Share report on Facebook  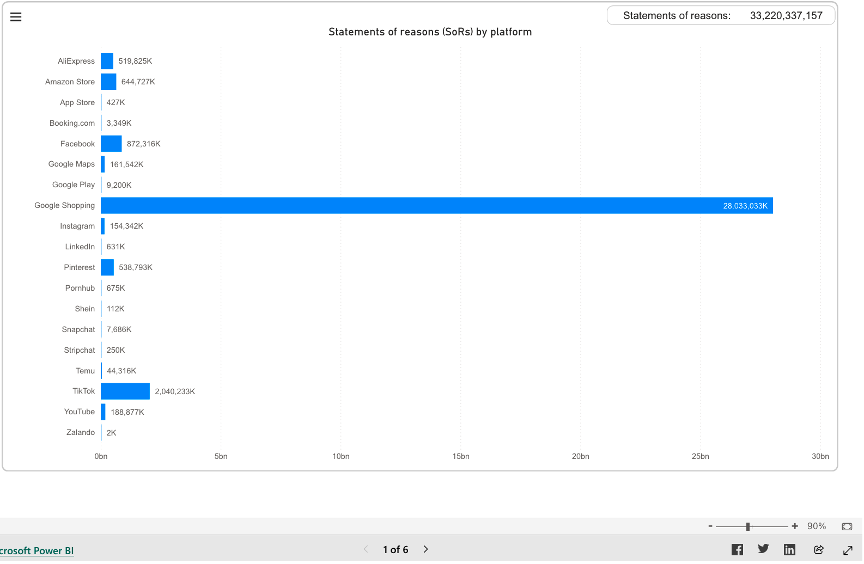[737, 549]
